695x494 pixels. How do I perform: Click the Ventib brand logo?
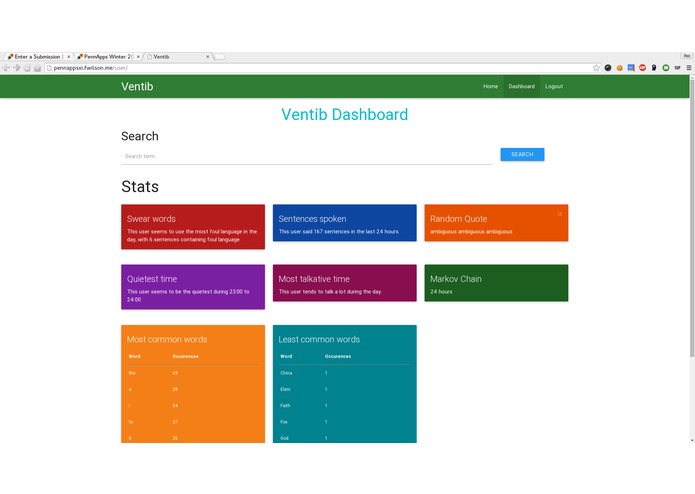[137, 86]
